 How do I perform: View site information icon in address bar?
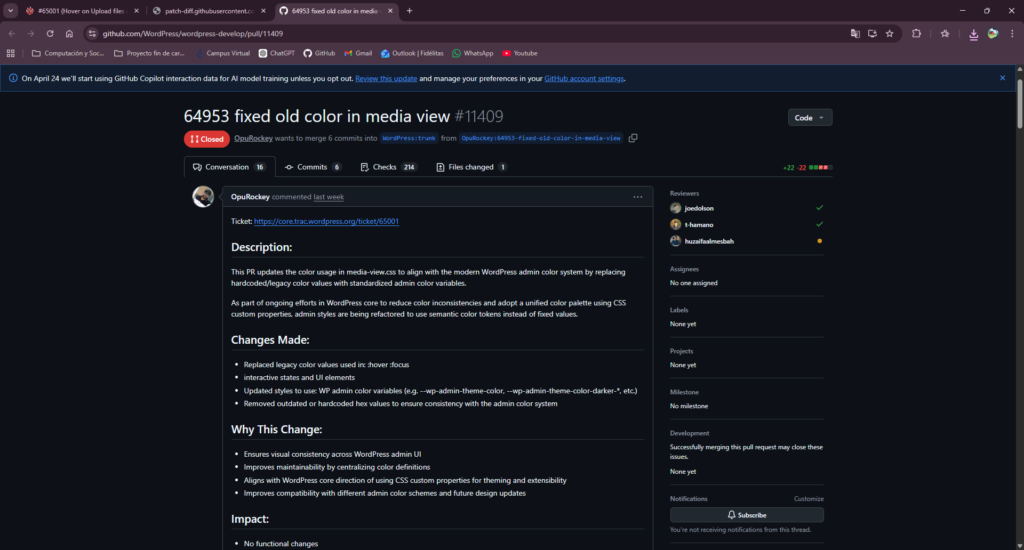click(92, 33)
